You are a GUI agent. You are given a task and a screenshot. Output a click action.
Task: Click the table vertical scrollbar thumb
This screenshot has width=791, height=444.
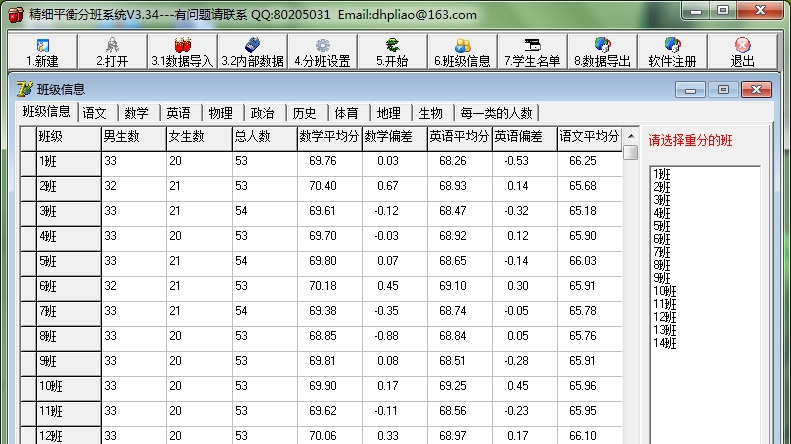pos(631,152)
